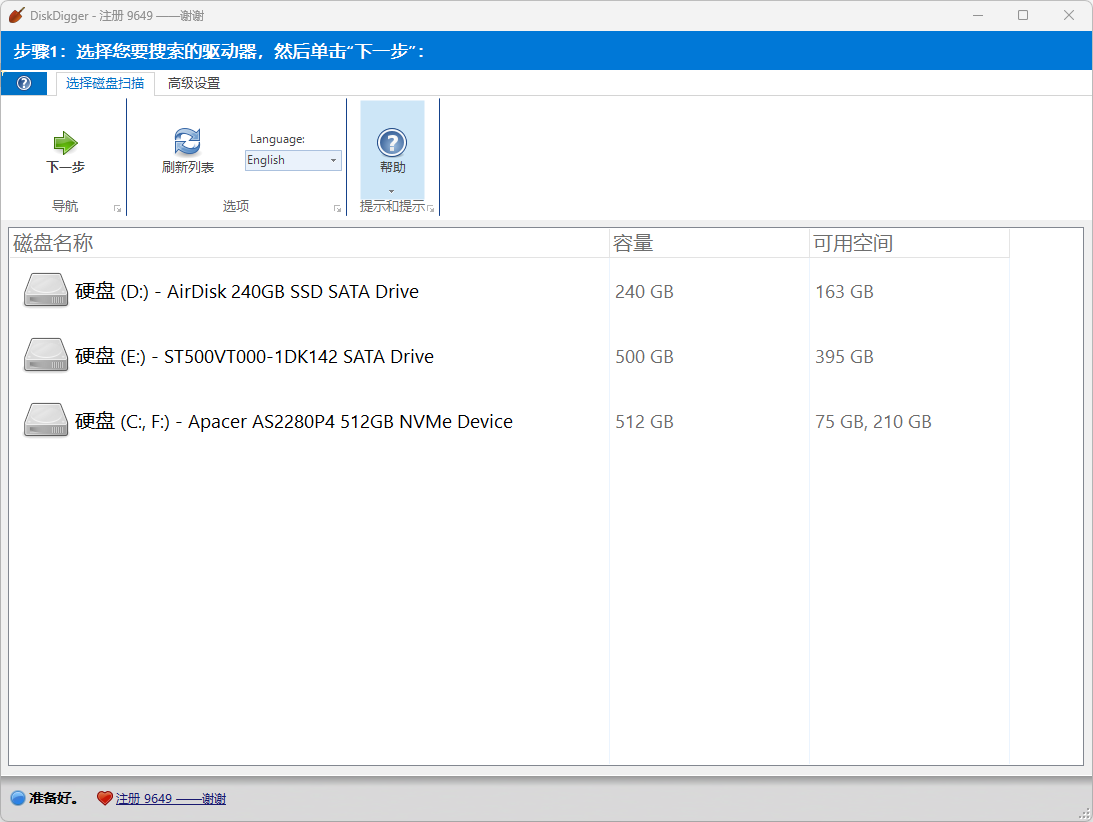Open the Language dropdown set to English
This screenshot has height=822, width=1093.
[x=293, y=160]
